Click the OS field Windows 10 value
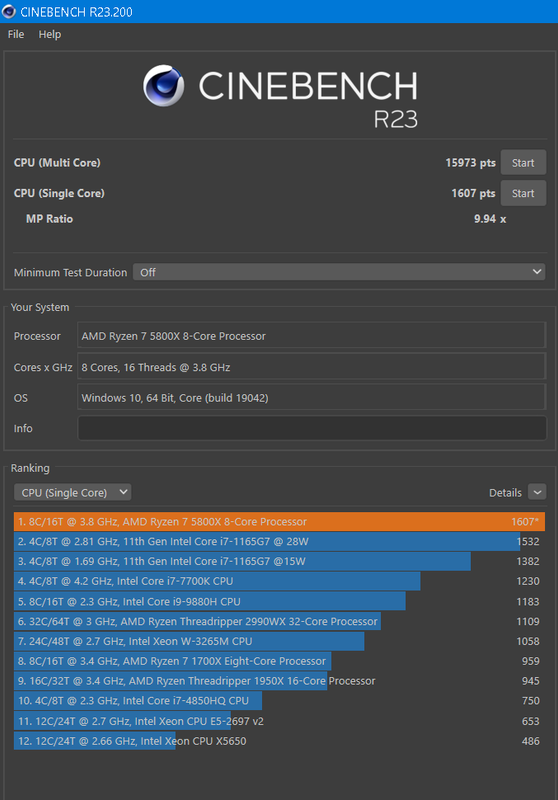 coord(312,397)
